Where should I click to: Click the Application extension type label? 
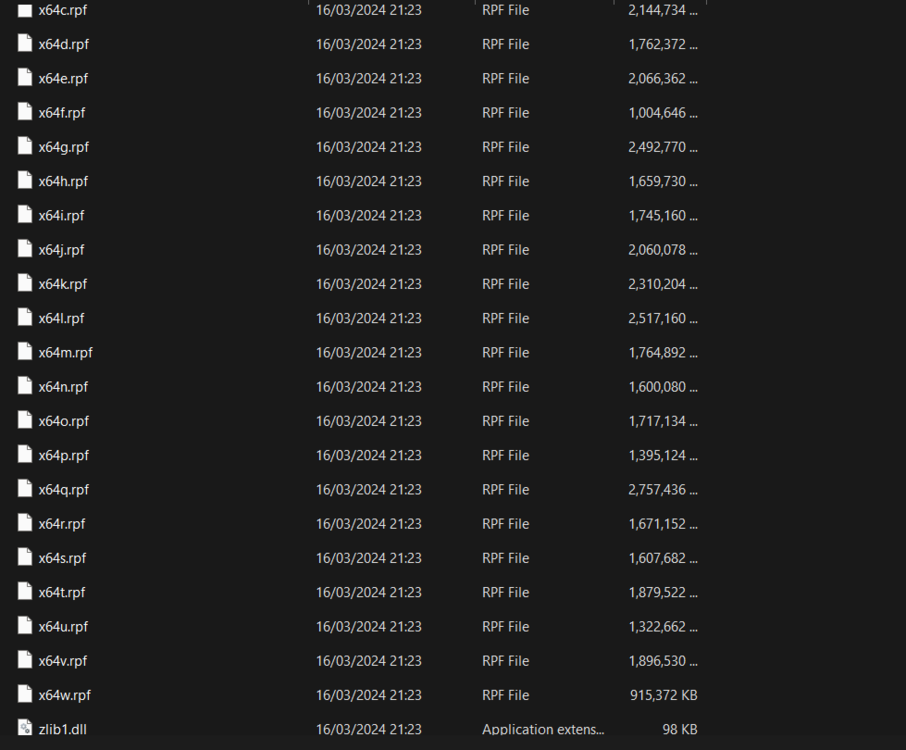click(543, 729)
